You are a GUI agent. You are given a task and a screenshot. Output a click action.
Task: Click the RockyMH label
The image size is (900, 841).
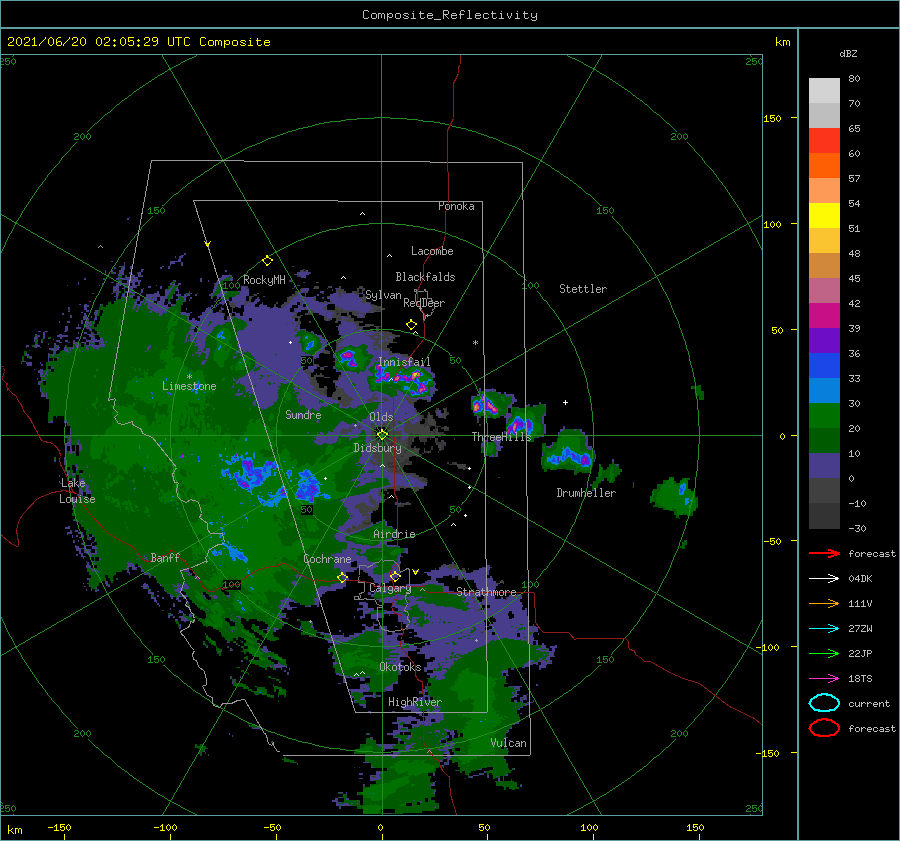coord(264,280)
